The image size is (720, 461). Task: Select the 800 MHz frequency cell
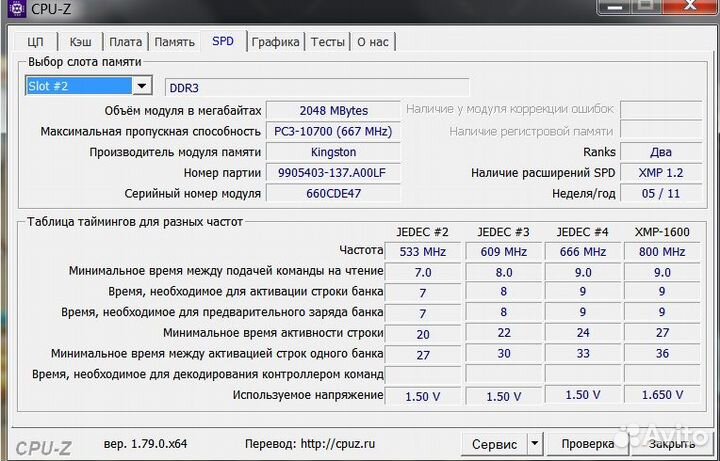click(x=662, y=252)
